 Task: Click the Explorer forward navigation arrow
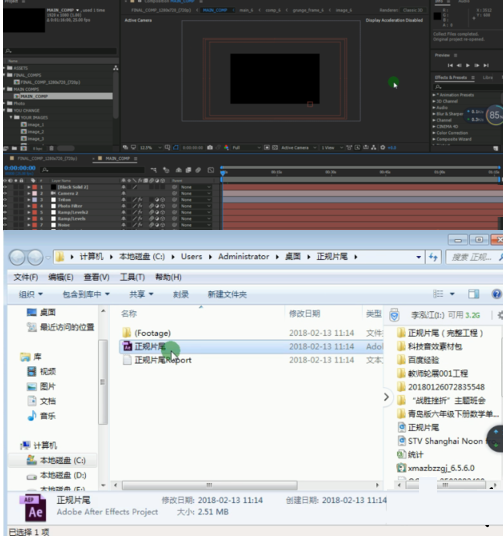(35, 257)
